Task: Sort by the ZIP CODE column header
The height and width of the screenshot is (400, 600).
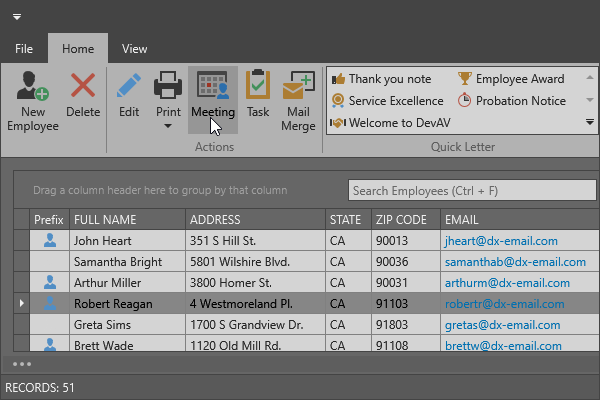Action: pyautogui.click(x=406, y=220)
